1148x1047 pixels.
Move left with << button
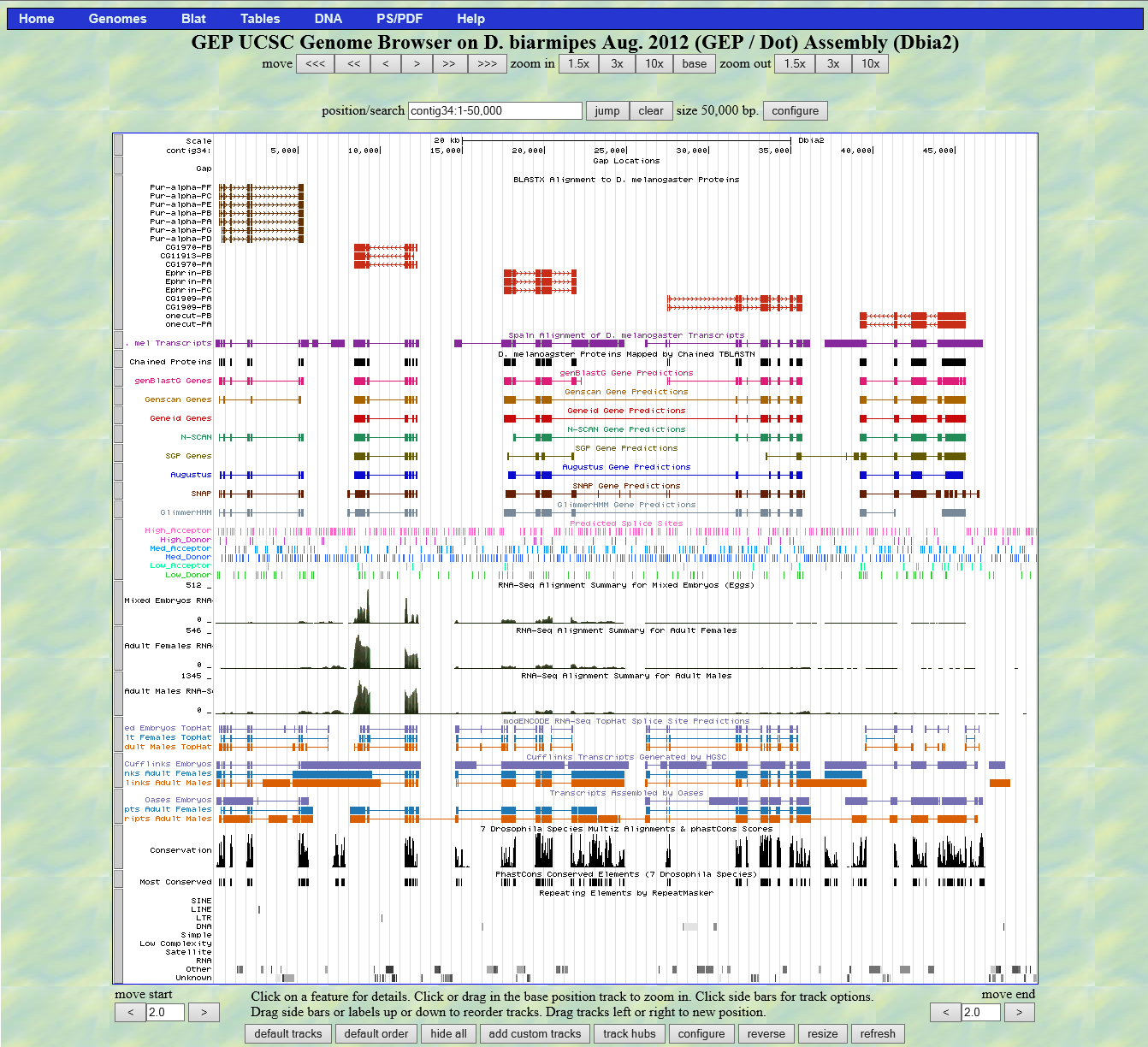353,63
